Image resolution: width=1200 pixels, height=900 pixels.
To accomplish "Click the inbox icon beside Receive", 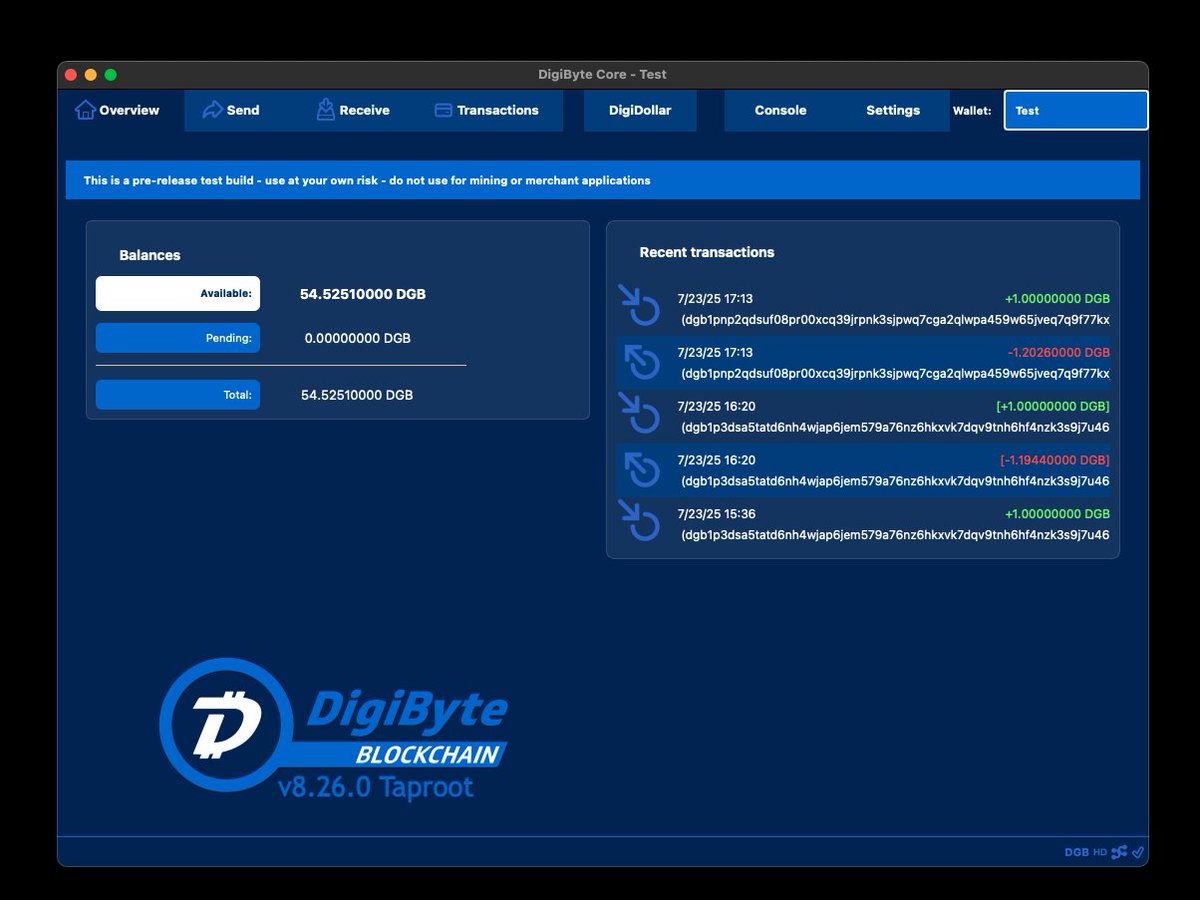I will [x=325, y=110].
